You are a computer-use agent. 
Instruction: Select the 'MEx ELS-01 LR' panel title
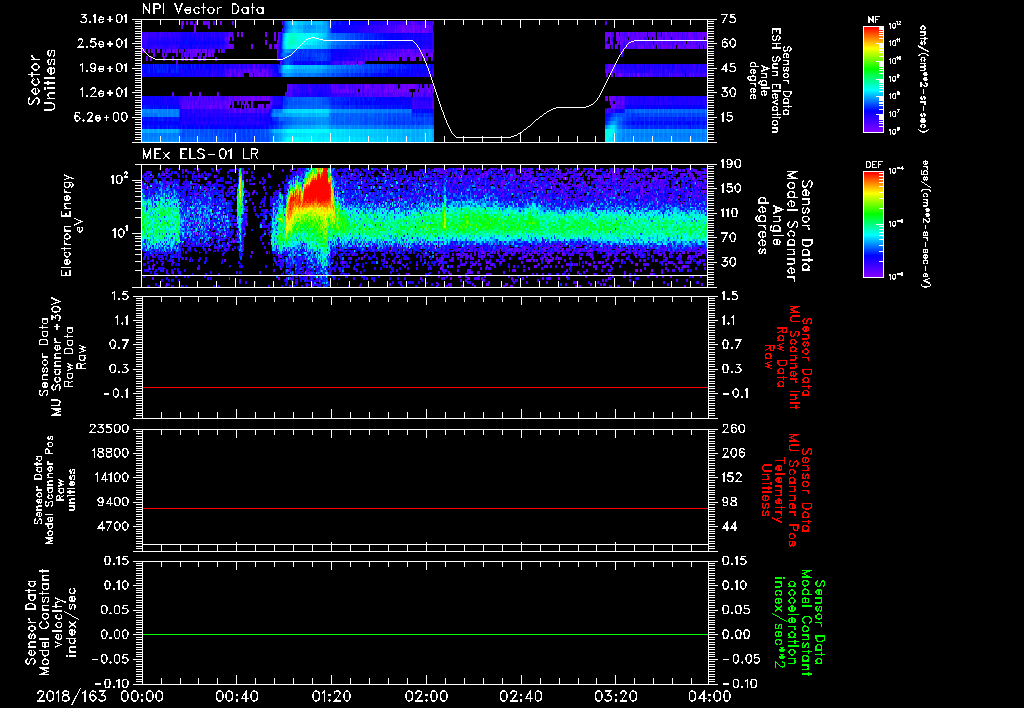[200, 155]
